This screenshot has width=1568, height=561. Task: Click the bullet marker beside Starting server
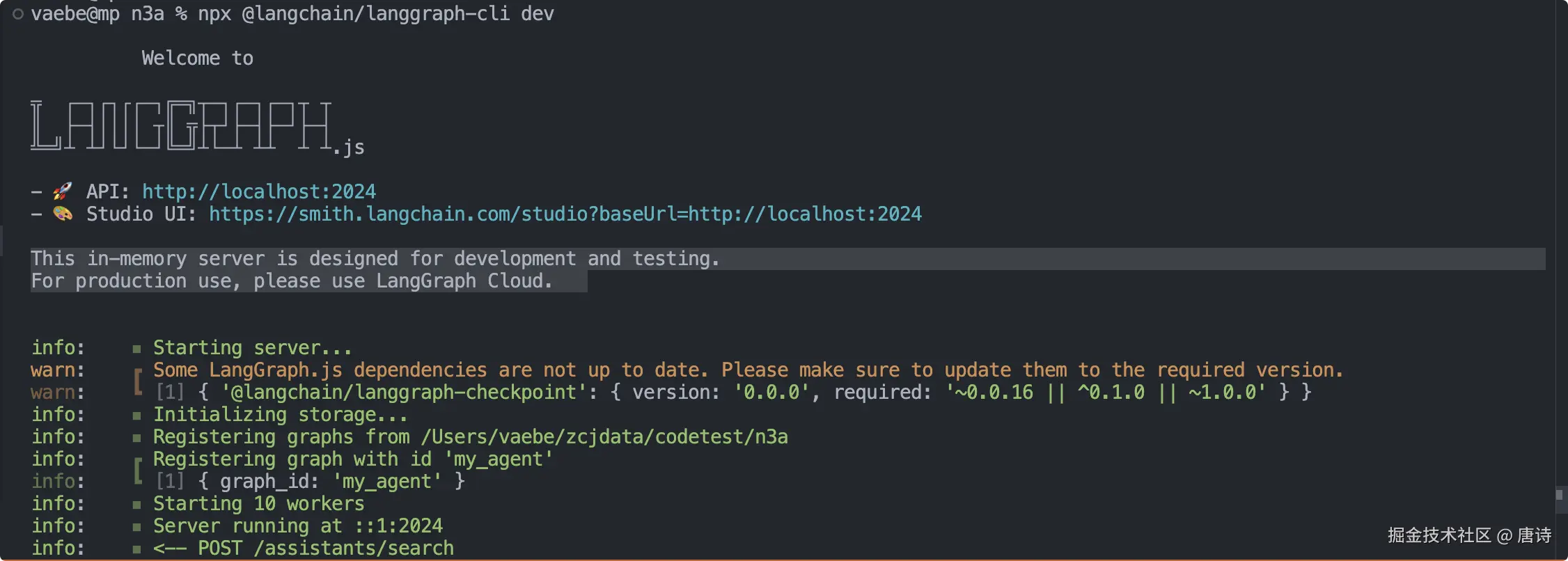137,349
